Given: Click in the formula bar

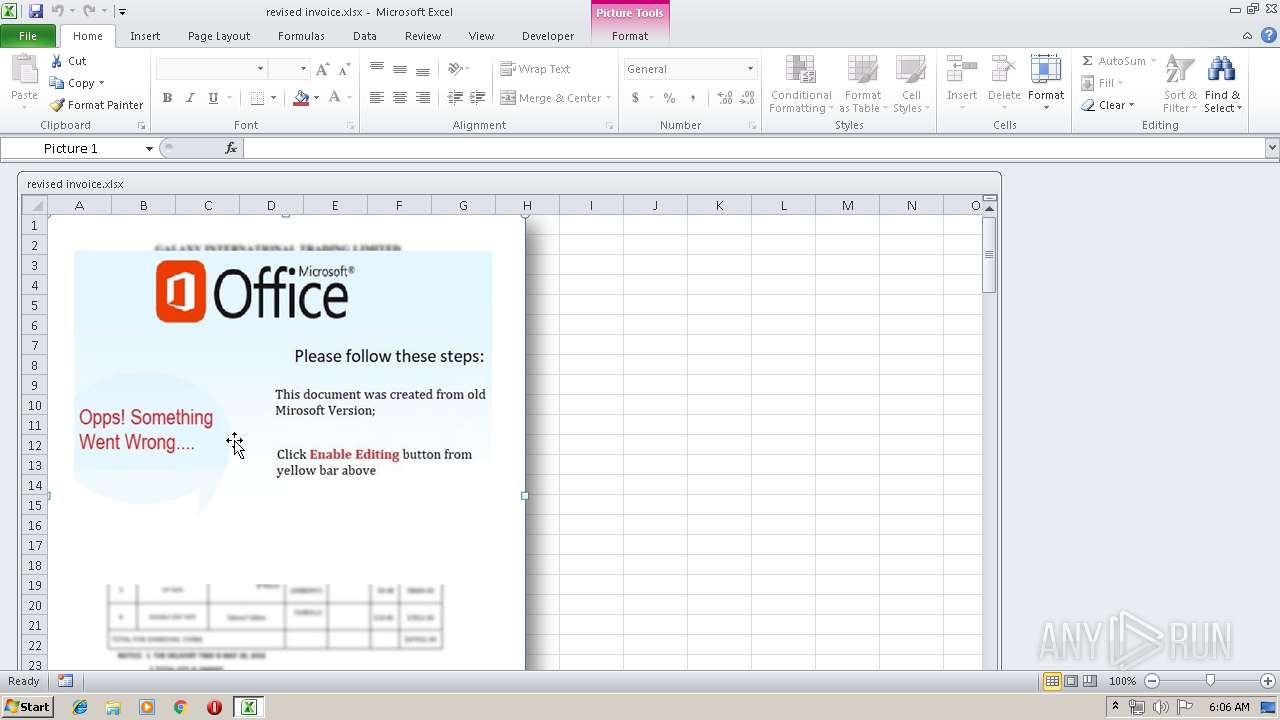Looking at the screenshot, I should click(x=754, y=148).
